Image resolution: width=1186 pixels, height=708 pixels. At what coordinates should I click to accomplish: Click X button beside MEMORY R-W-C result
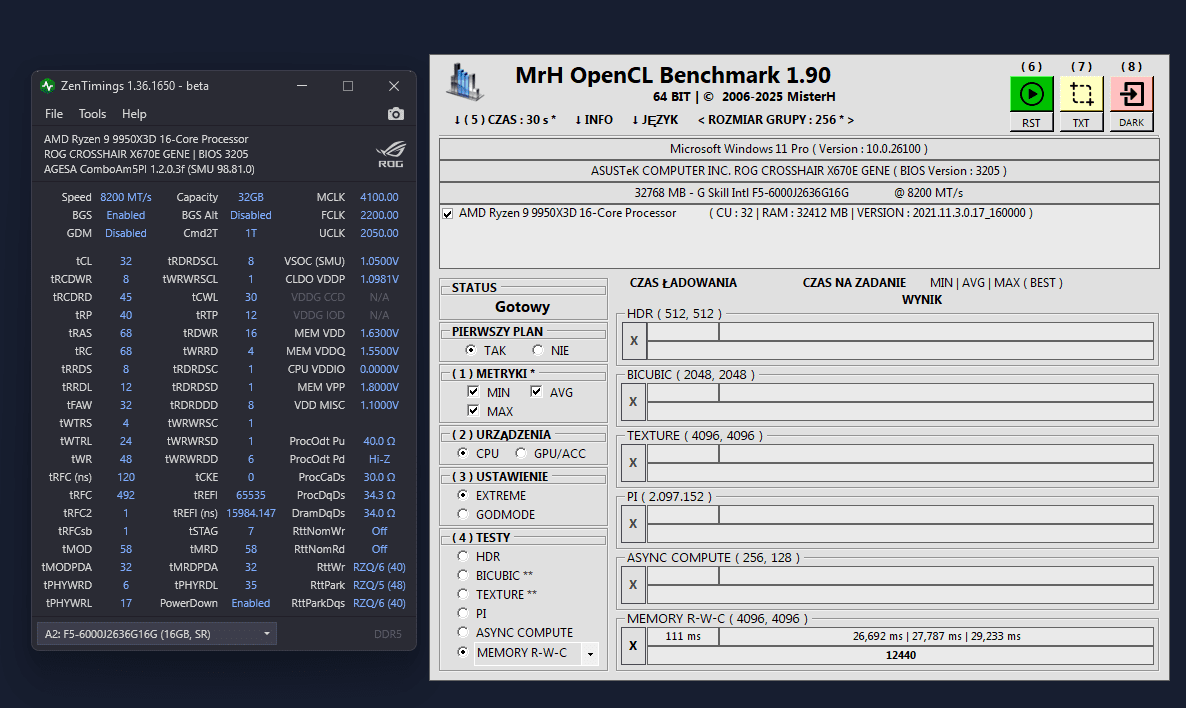coord(634,646)
